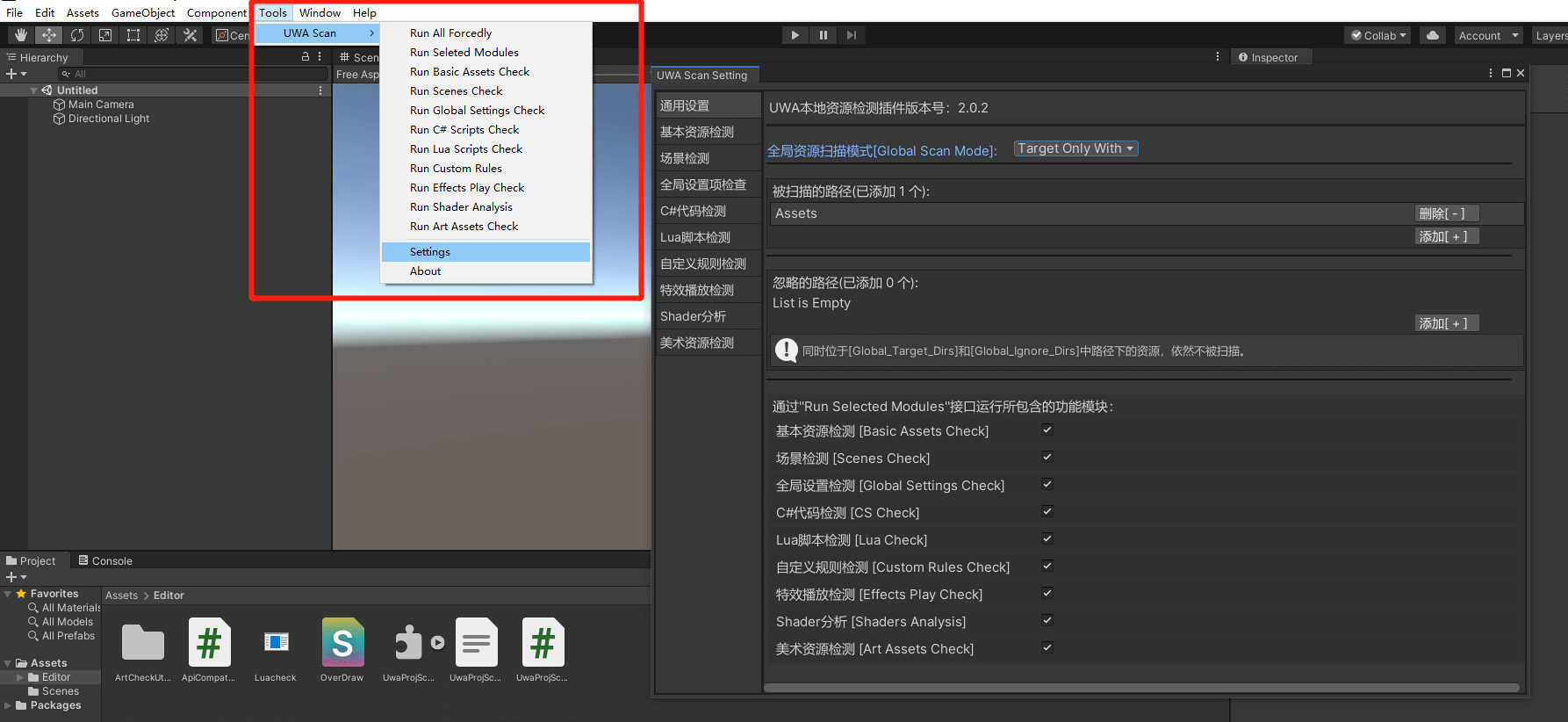Select Run Shader Analysis menu item
The width and height of the screenshot is (1568, 722).
461,207
